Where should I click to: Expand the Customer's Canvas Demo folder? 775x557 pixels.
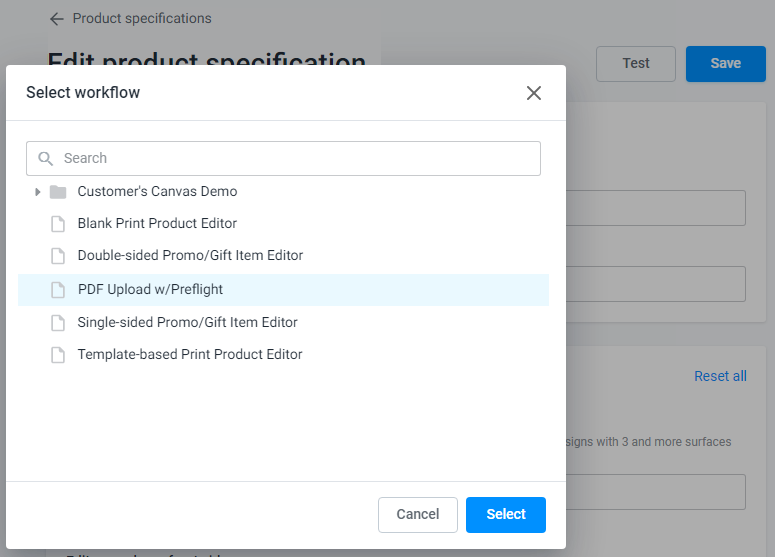coord(38,192)
